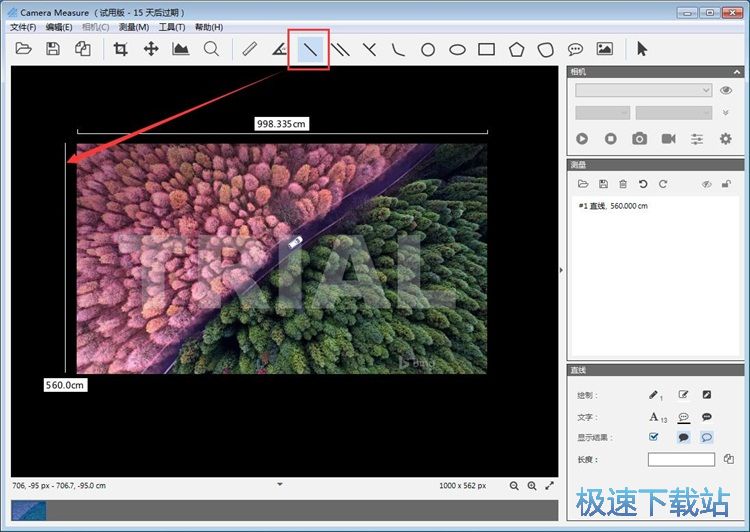Screen dimensions: 750x532
Task: Collapse the 相机 panel
Action: [737, 72]
